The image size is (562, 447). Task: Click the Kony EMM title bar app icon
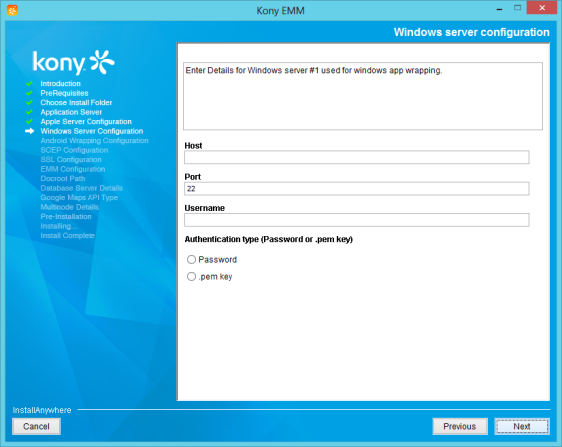[12, 10]
